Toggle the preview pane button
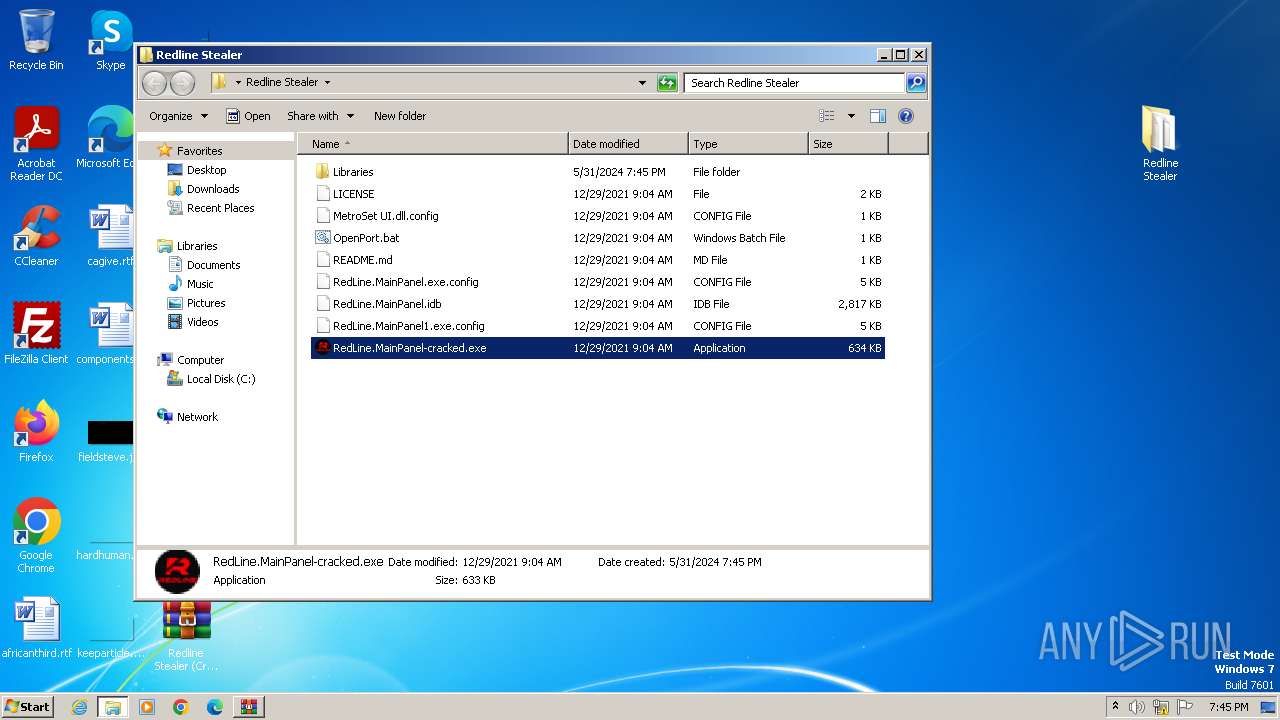Screen dimensions: 1280x720 877,116
